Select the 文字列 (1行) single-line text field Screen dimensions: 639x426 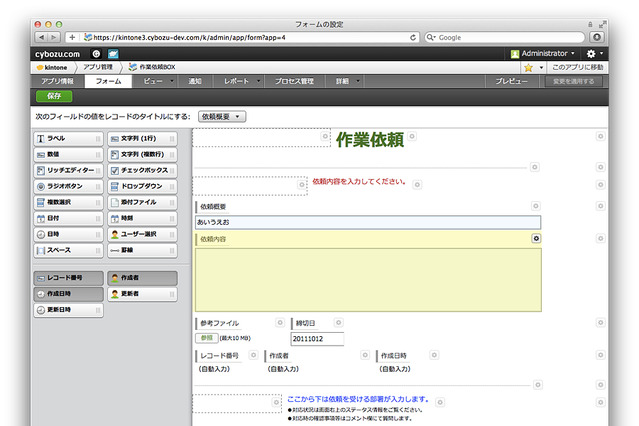coord(142,139)
